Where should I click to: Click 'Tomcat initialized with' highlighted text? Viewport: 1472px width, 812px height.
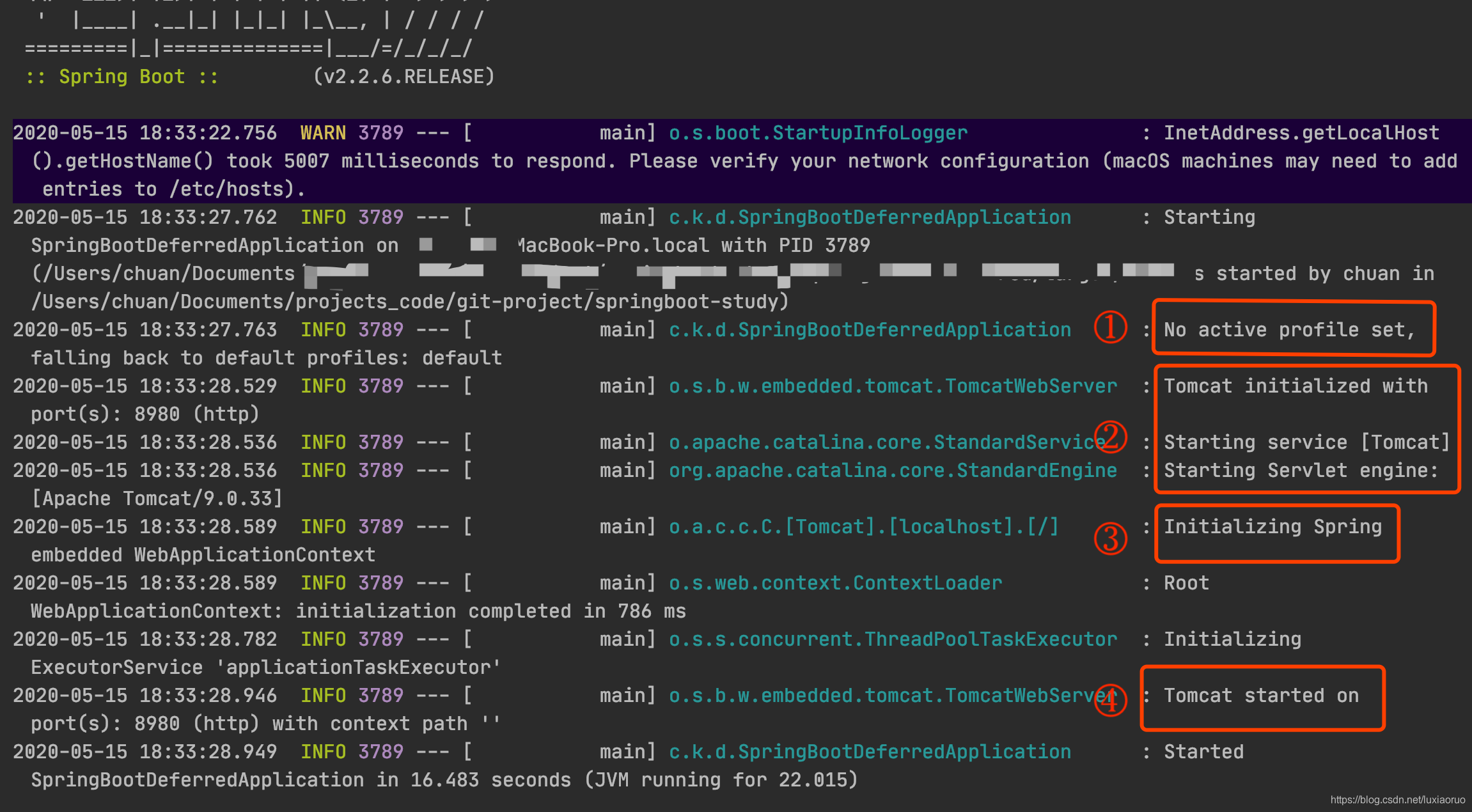pyautogui.click(x=1296, y=386)
